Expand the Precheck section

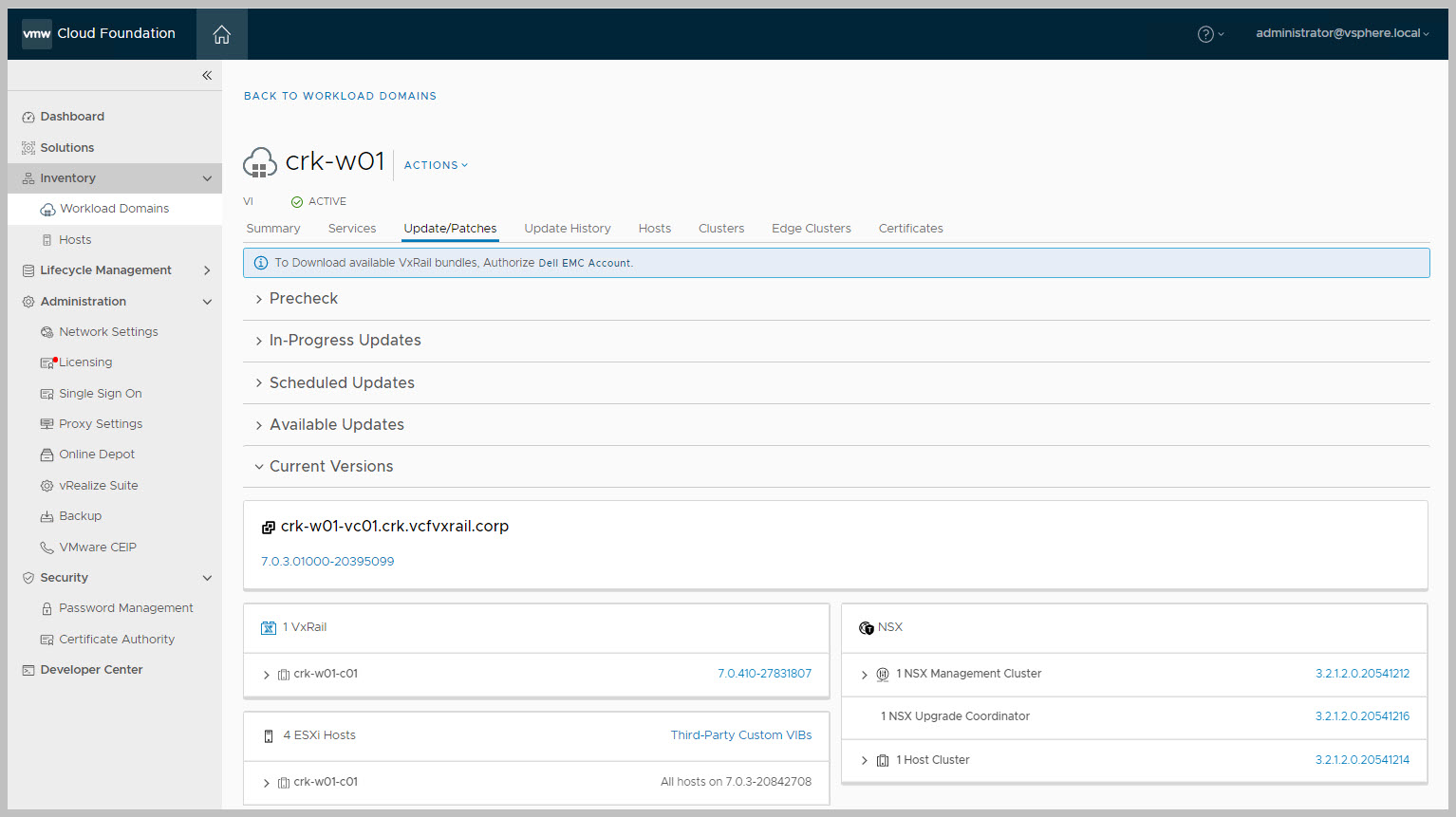[x=259, y=299]
